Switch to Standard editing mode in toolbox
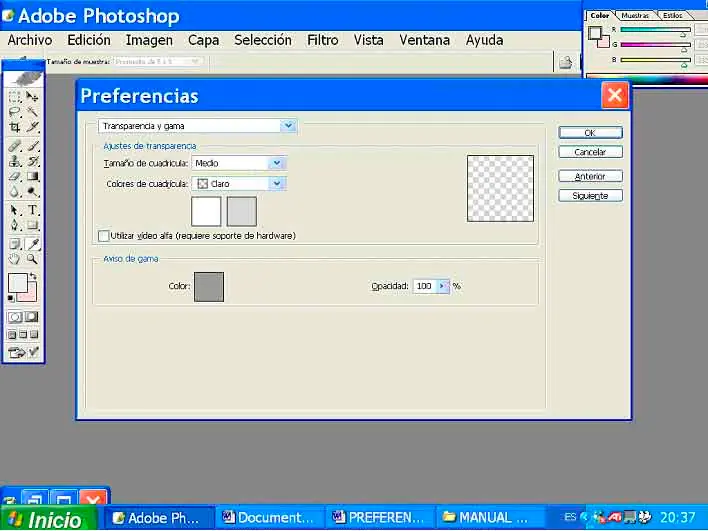The image size is (708, 531). pyautogui.click(x=14, y=317)
